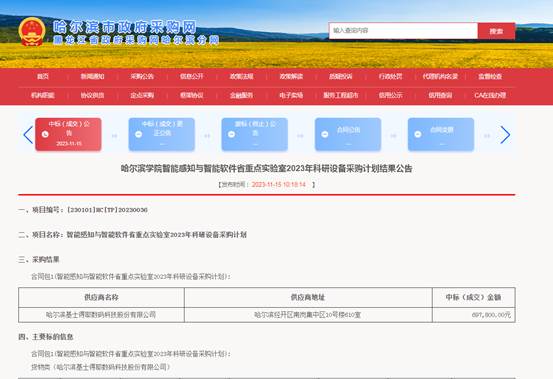Click the left arrow of stage carousel

point(28,135)
